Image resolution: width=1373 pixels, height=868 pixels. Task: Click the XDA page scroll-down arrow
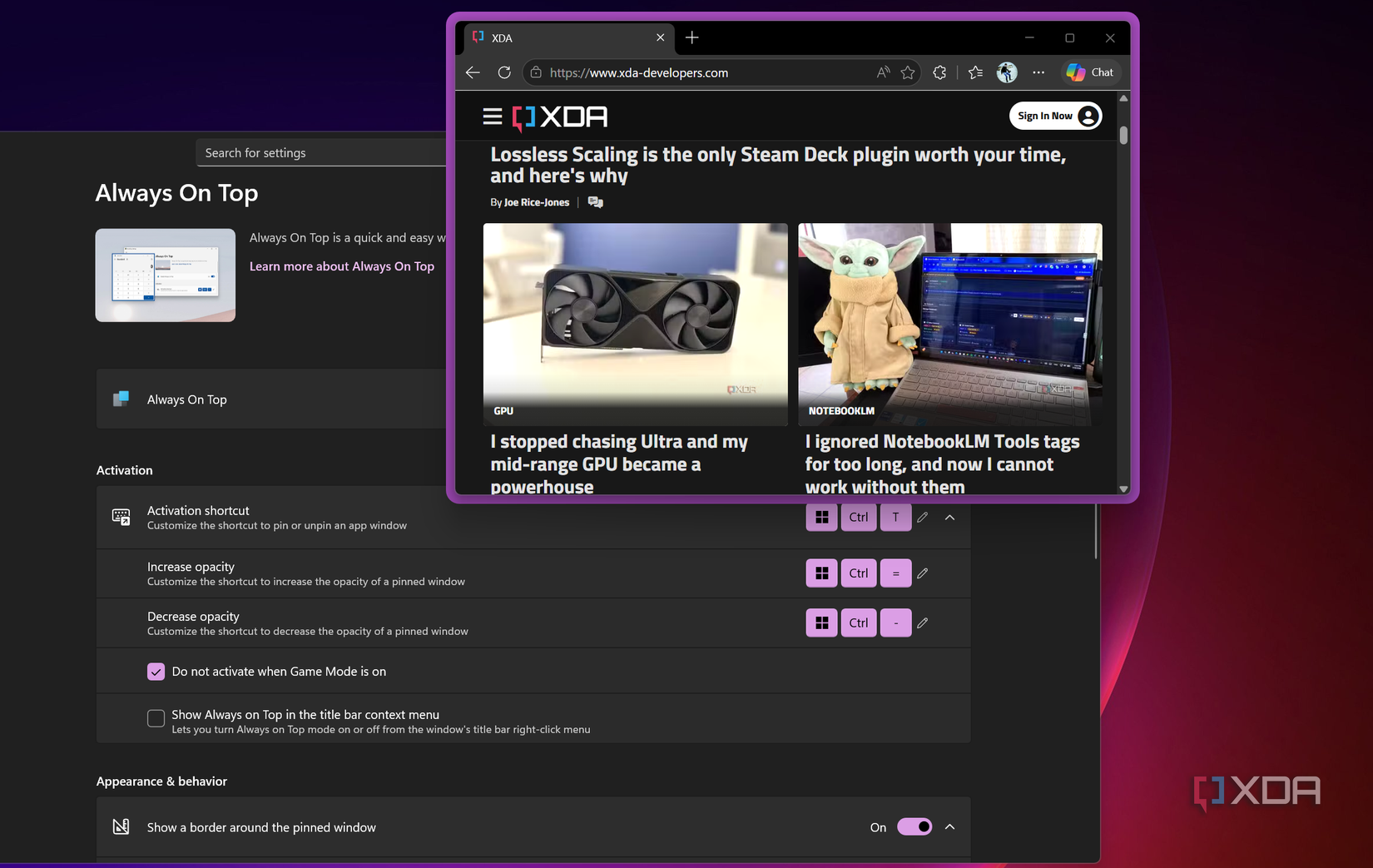click(1123, 489)
